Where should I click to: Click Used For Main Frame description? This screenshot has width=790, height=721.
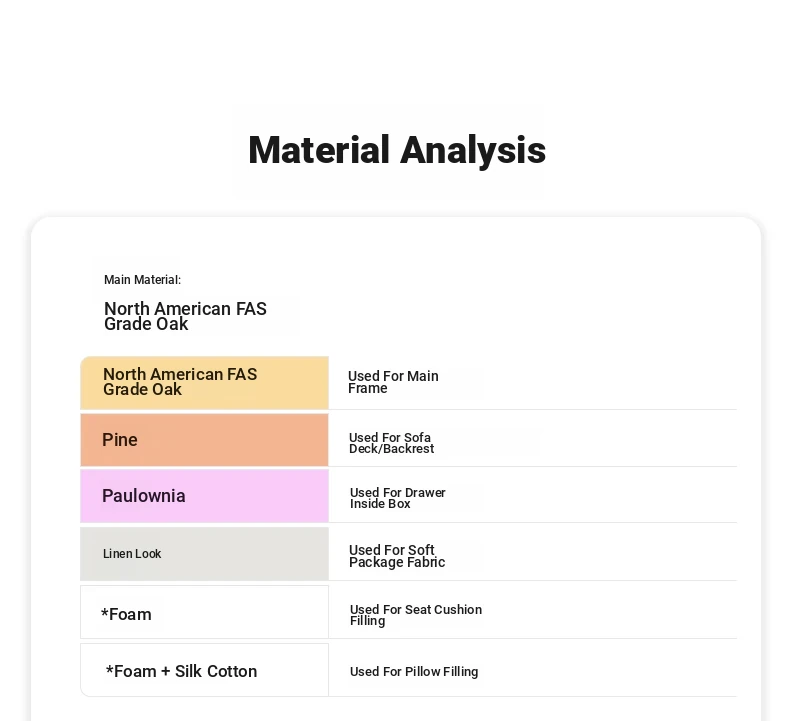click(393, 382)
